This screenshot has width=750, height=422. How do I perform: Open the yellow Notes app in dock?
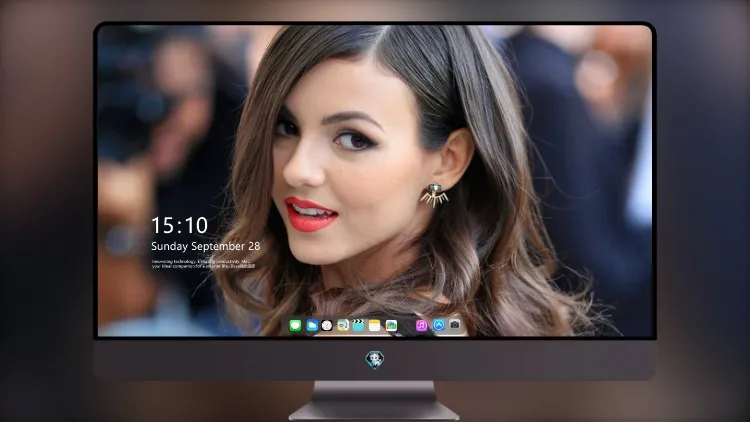[375, 326]
